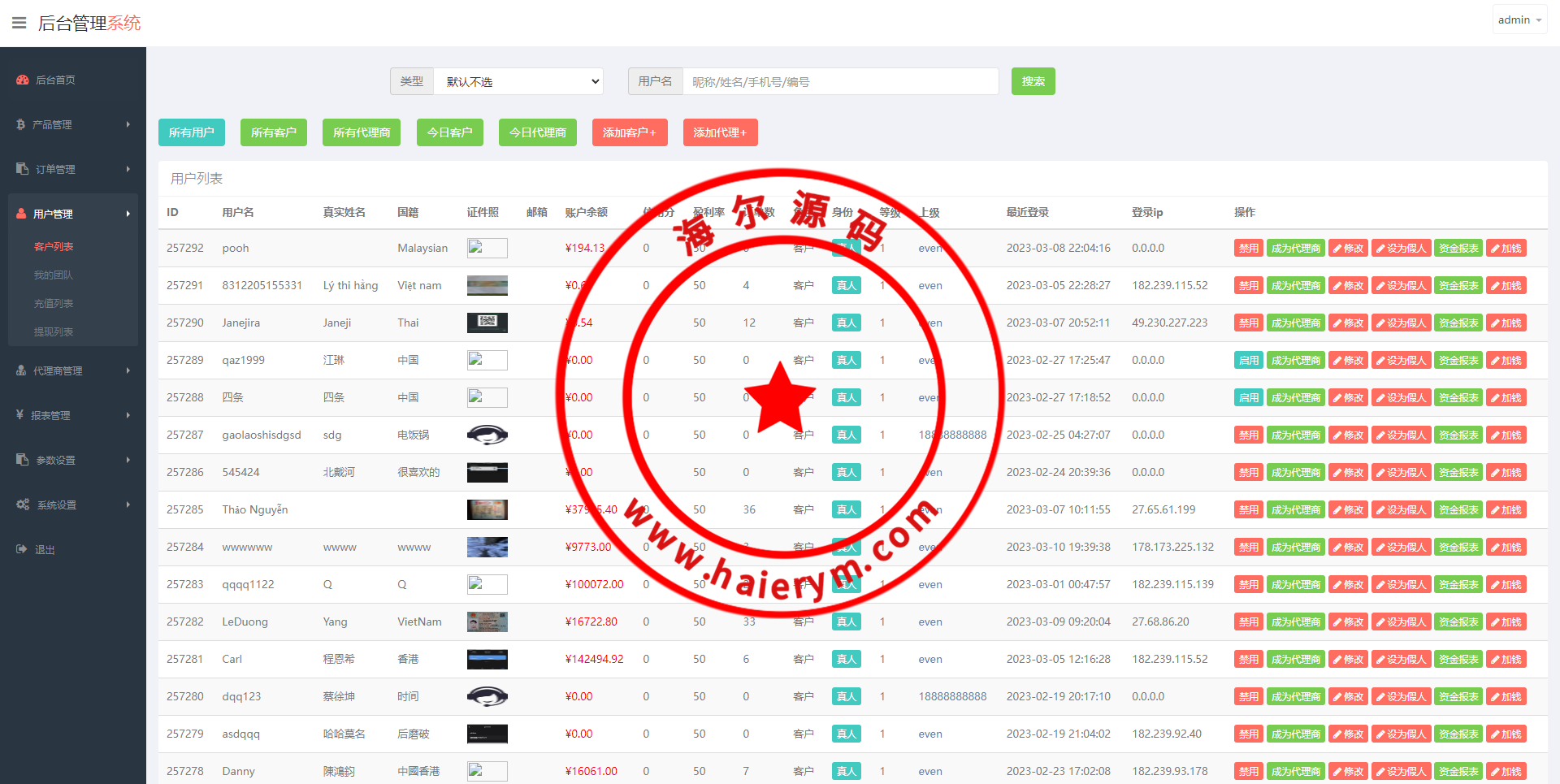Click the 代理商管理 sidebar icon

22,370
